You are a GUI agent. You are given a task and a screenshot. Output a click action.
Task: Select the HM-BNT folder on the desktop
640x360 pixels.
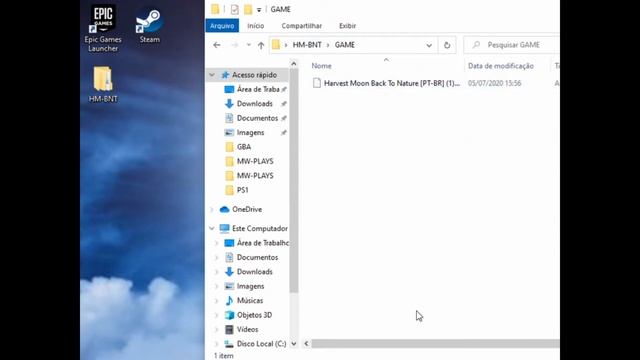click(103, 84)
